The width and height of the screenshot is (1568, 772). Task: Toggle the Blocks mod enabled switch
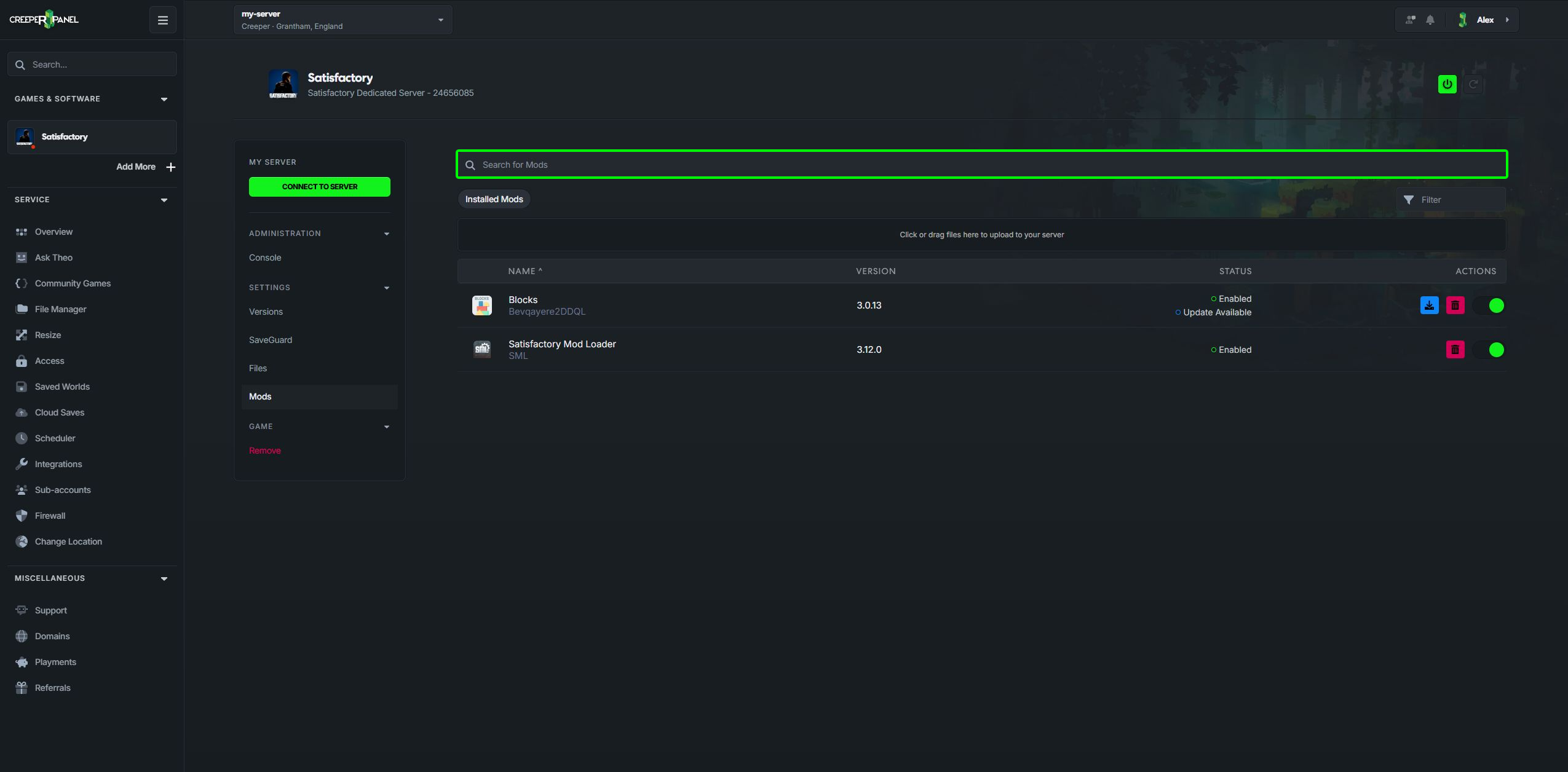1489,305
